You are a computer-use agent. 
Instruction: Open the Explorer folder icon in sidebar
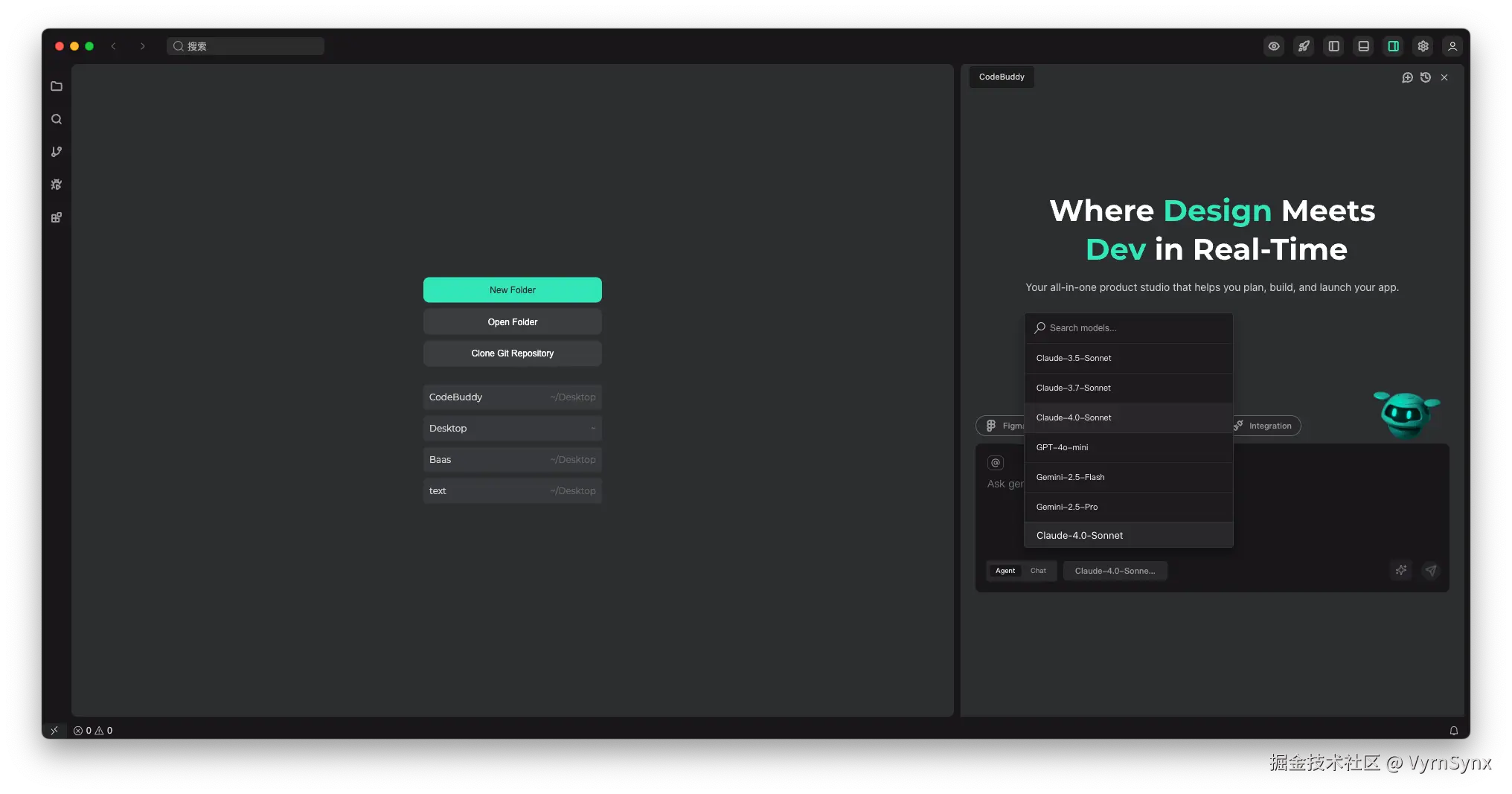tap(57, 86)
